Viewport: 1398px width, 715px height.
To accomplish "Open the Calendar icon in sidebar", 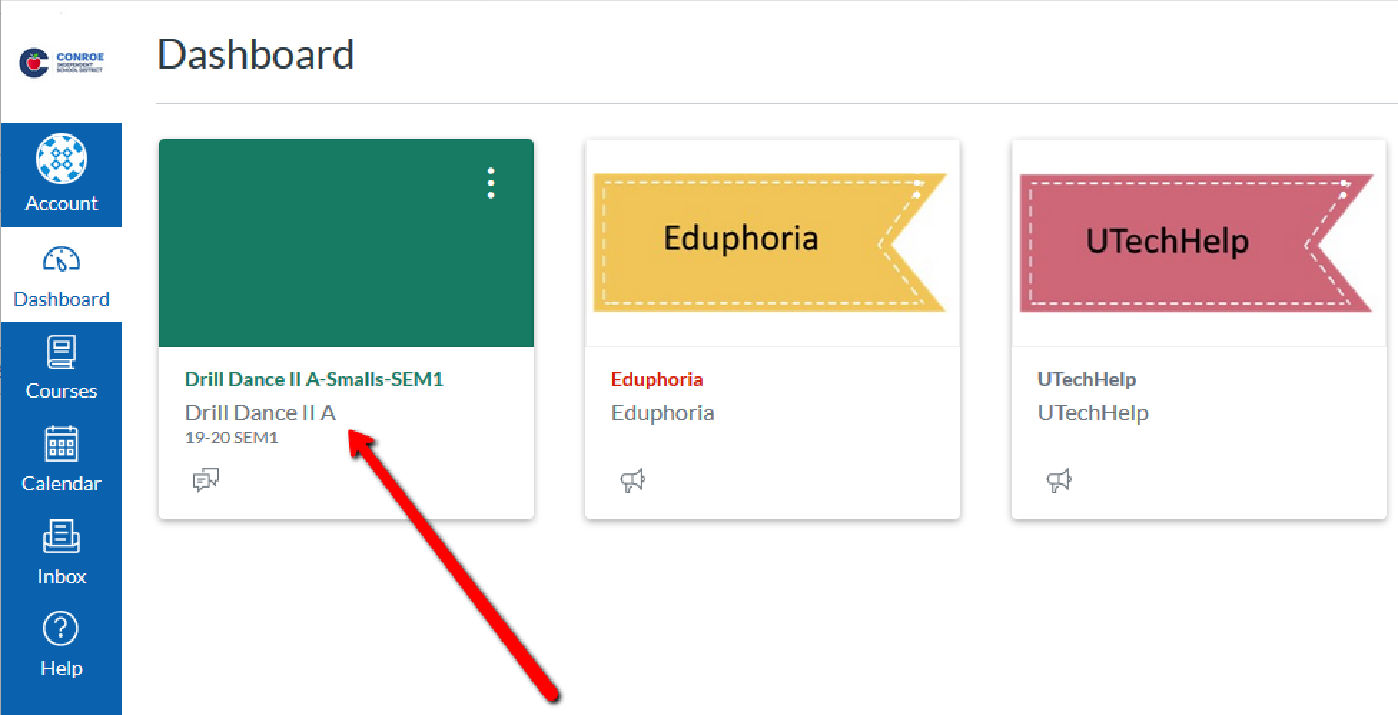I will click(61, 444).
